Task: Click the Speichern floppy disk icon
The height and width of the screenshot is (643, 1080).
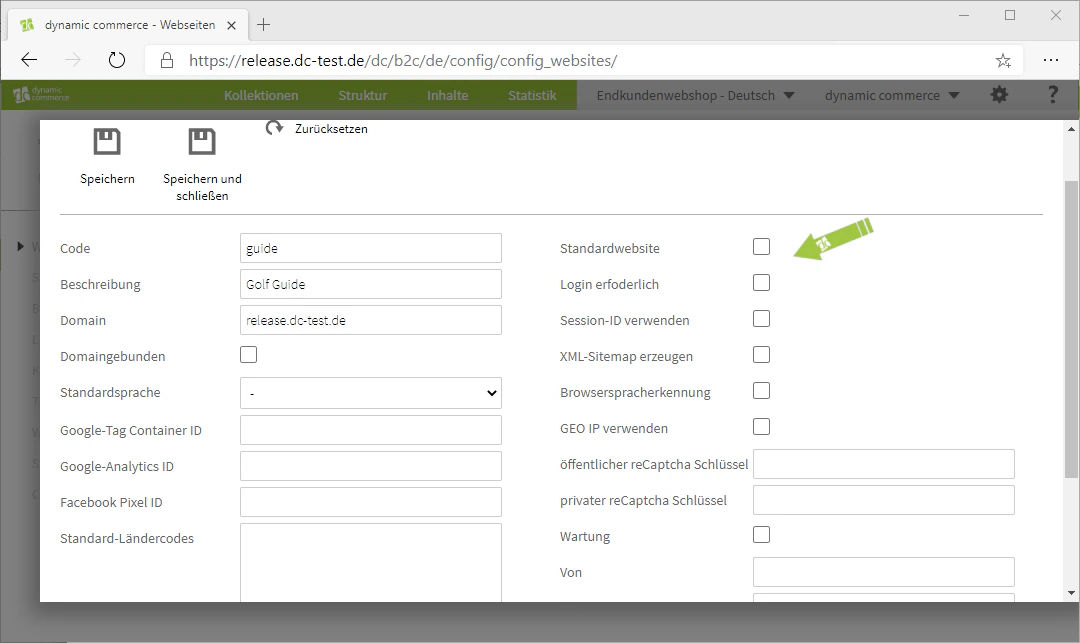Action: (107, 142)
